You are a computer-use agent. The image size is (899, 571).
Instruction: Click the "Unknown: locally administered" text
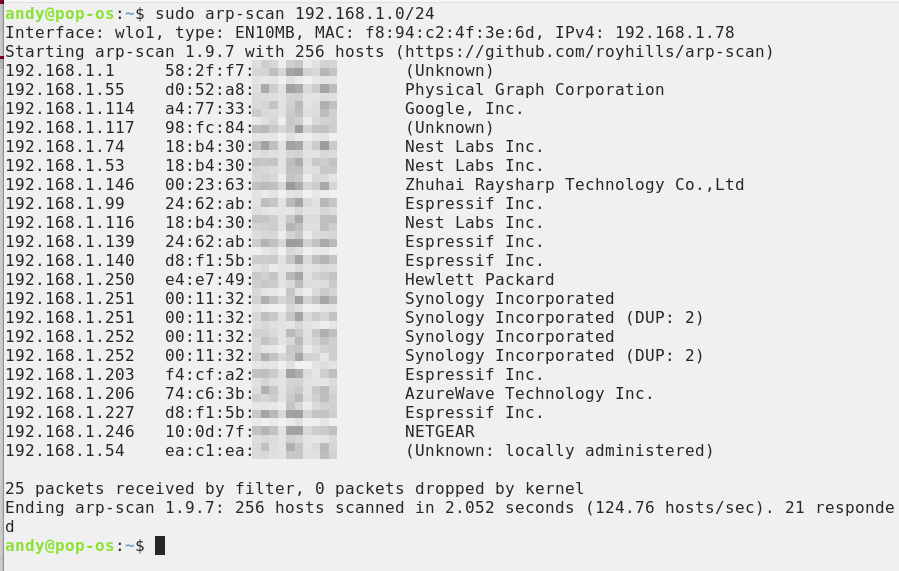pos(559,451)
